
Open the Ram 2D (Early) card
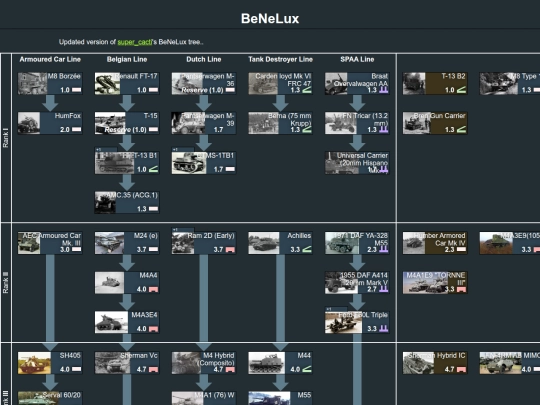tap(204, 243)
